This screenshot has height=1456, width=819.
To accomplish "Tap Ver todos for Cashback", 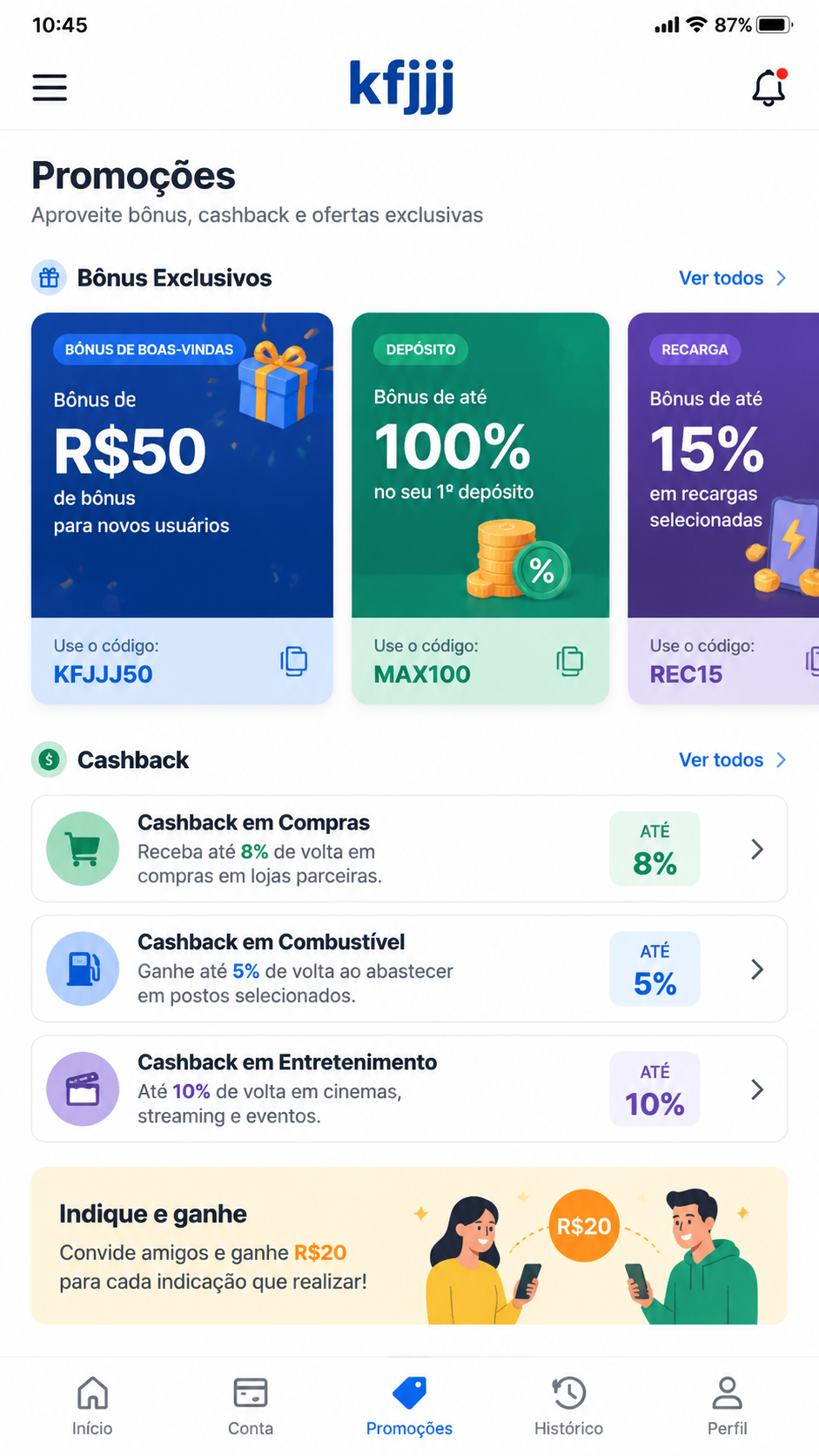I will tap(733, 759).
